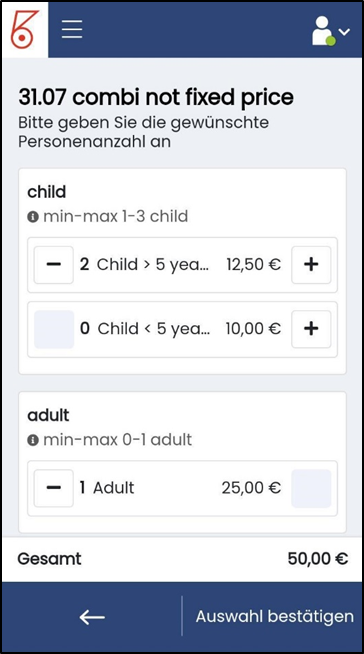Click the 12,50 € child price
The width and height of the screenshot is (364, 654).
tap(254, 265)
